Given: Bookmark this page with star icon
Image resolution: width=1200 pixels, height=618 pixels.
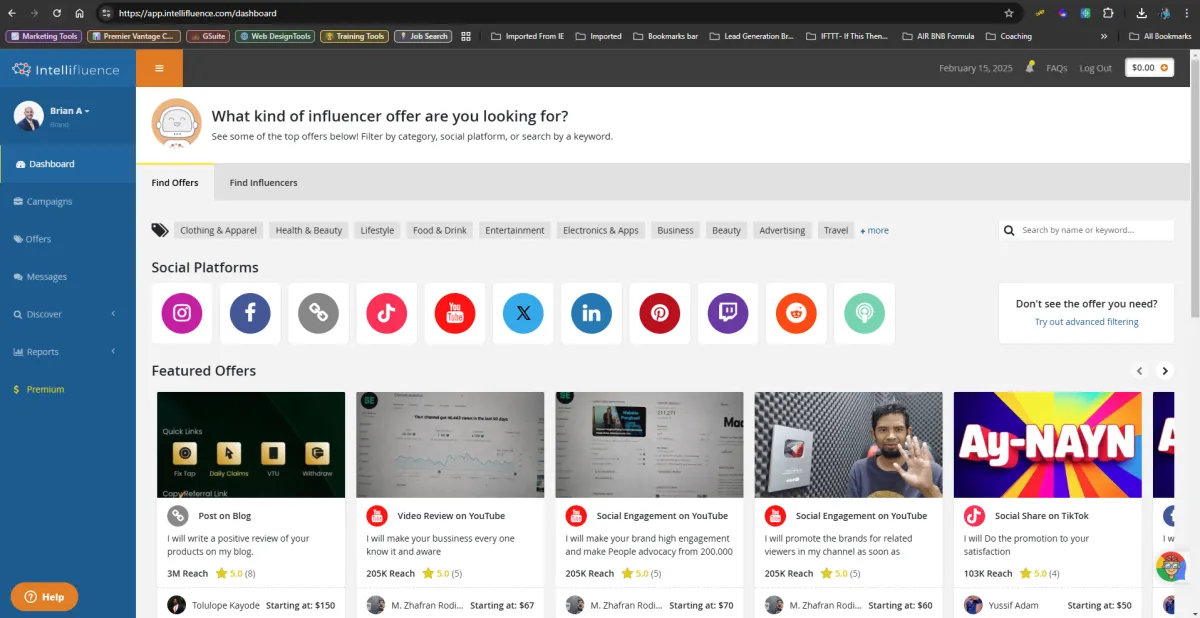Looking at the screenshot, I should (x=1009, y=13).
